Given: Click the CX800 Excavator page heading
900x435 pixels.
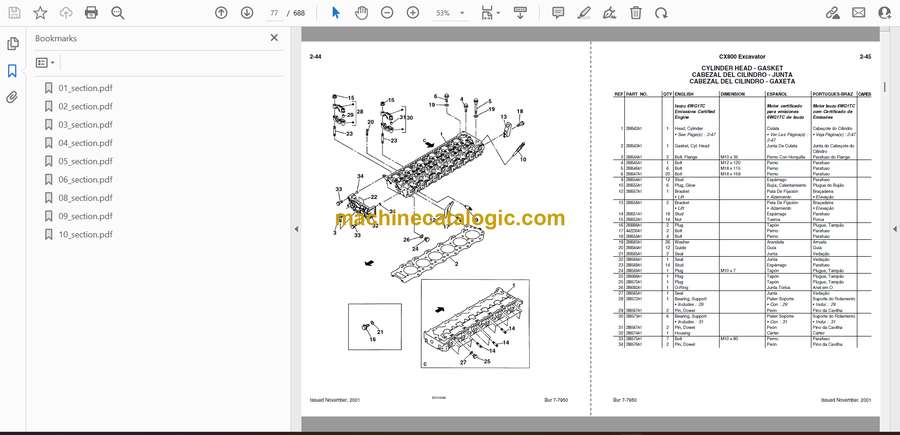Looking at the screenshot, I should (x=742, y=57).
